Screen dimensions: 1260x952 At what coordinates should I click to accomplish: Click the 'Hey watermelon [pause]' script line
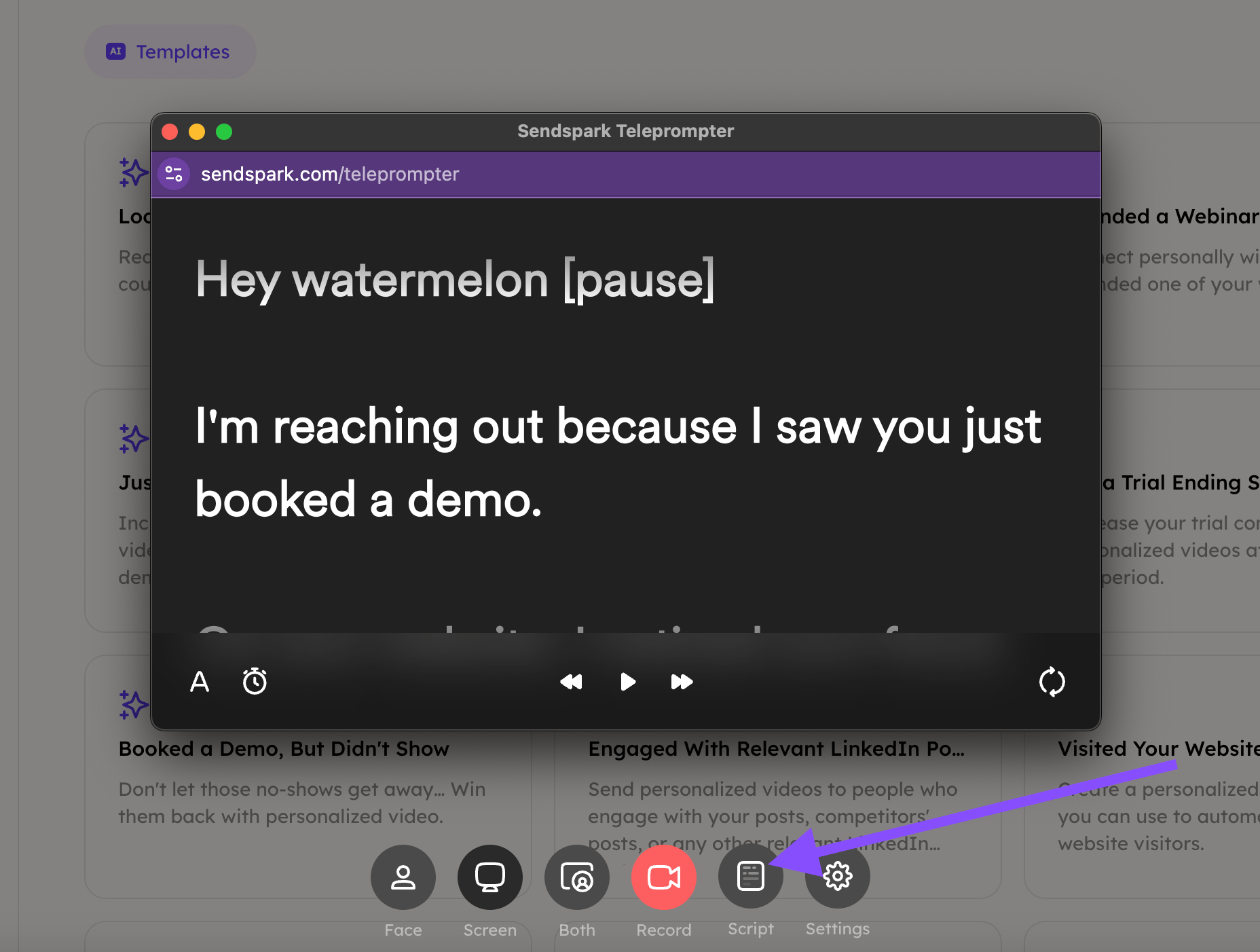[455, 280]
